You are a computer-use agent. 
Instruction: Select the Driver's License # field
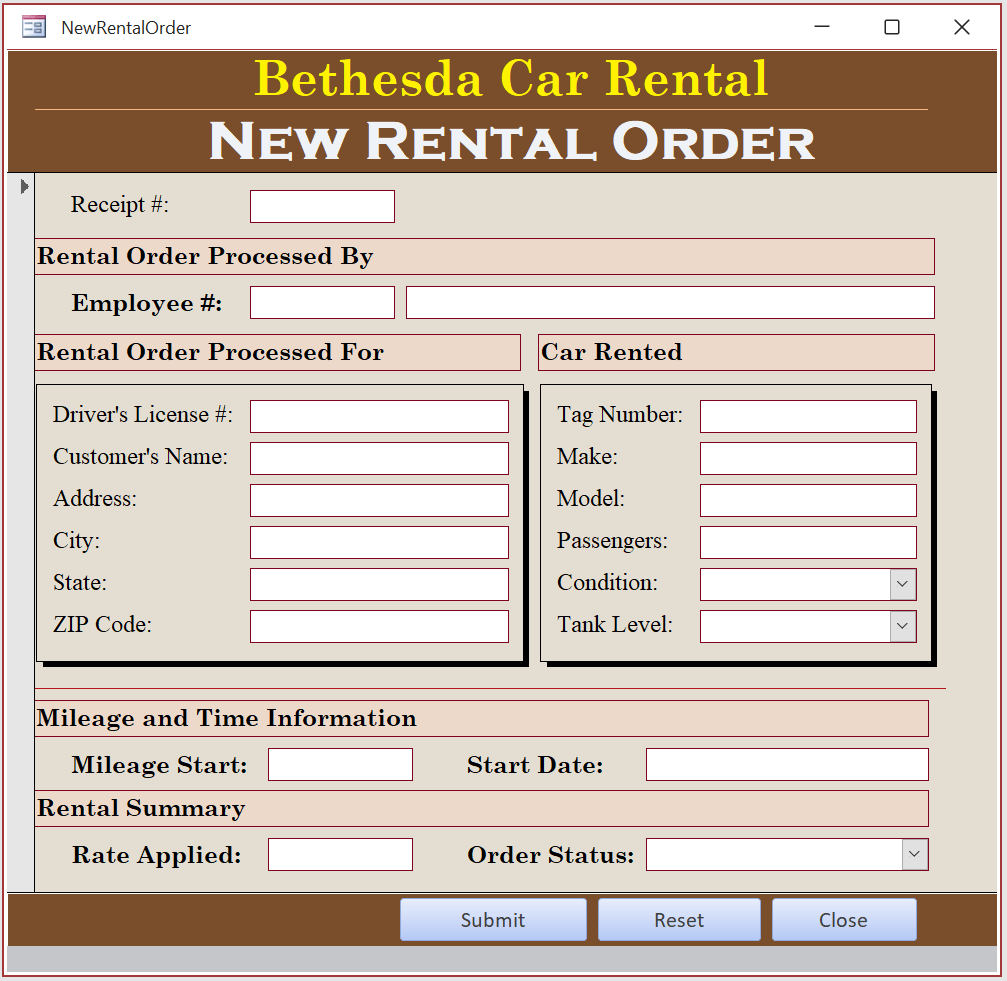[378, 415]
